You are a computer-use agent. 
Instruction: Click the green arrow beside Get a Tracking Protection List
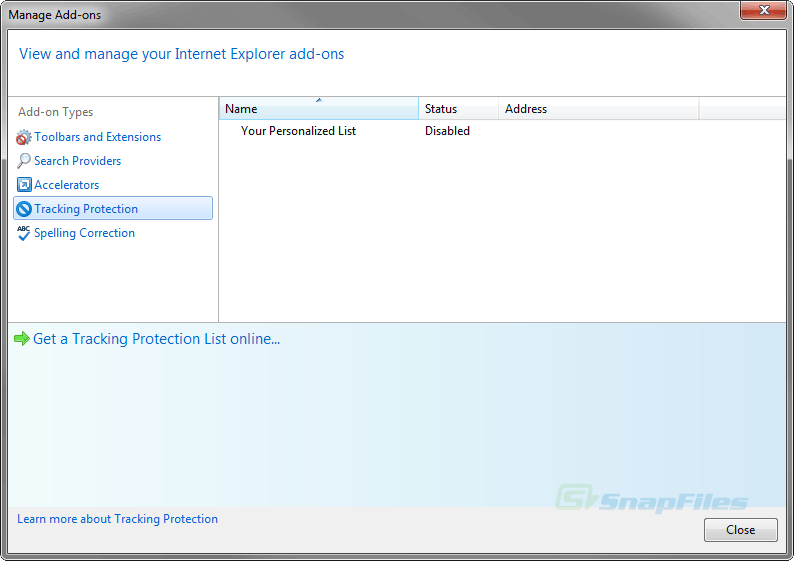coord(22,339)
